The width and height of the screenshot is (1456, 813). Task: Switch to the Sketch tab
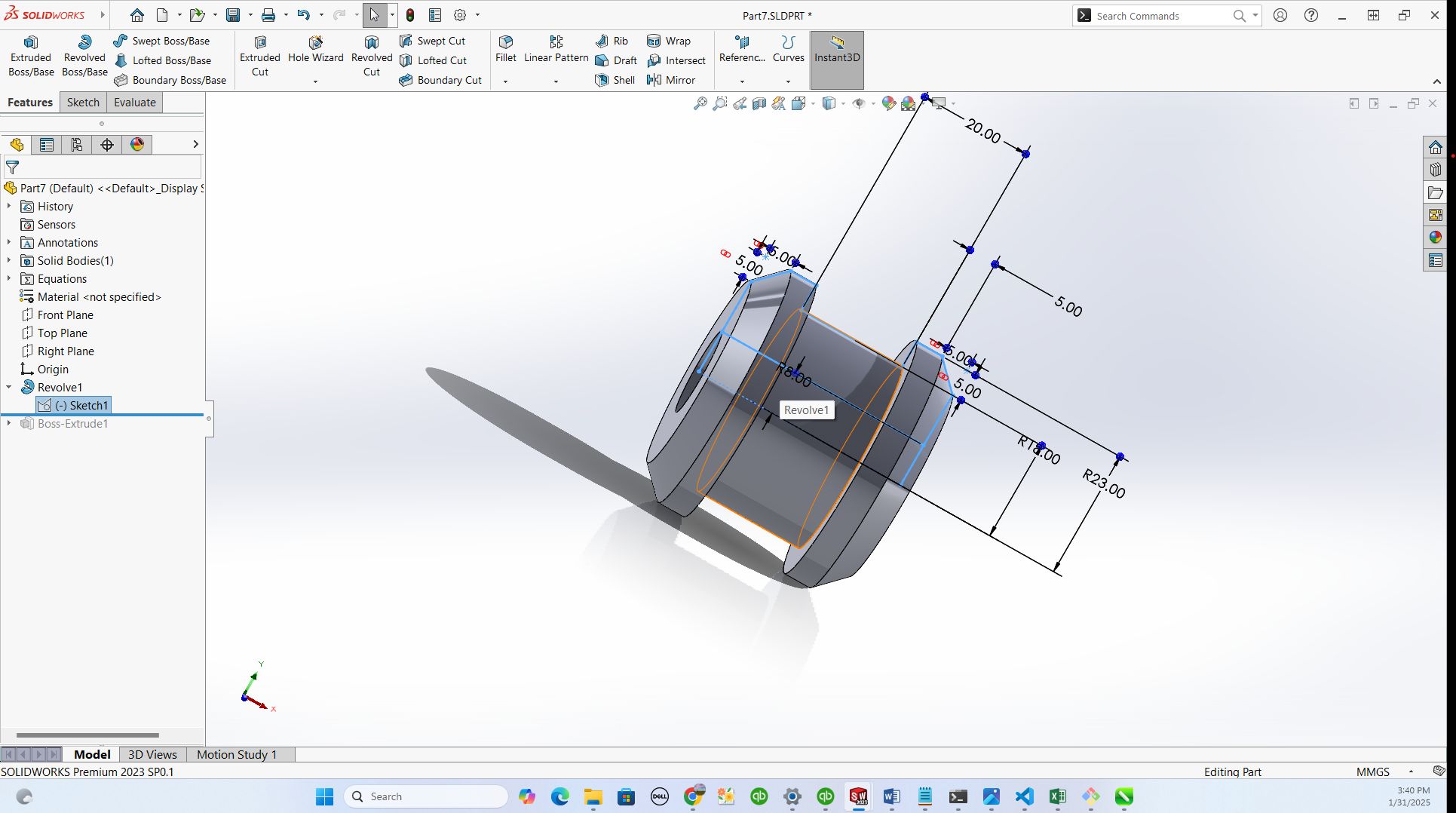coord(83,103)
